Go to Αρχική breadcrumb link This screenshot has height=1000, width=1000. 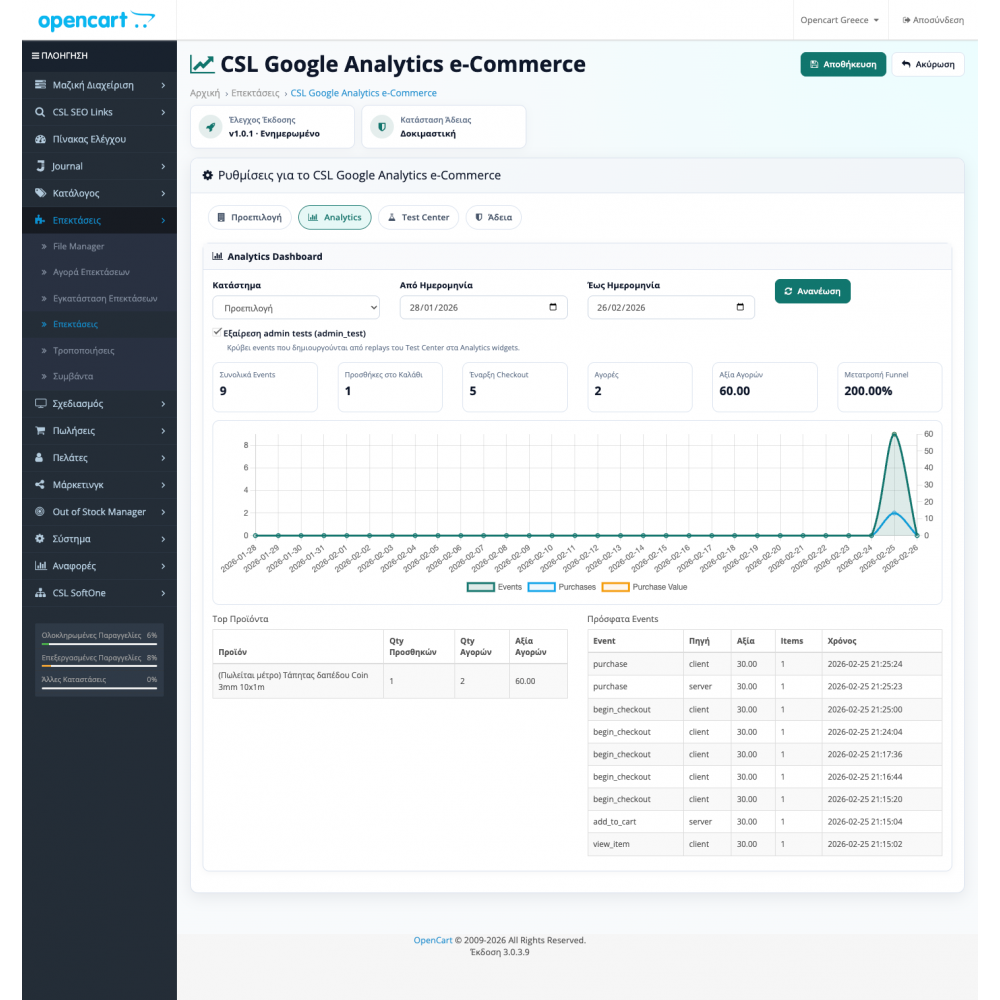[205, 93]
